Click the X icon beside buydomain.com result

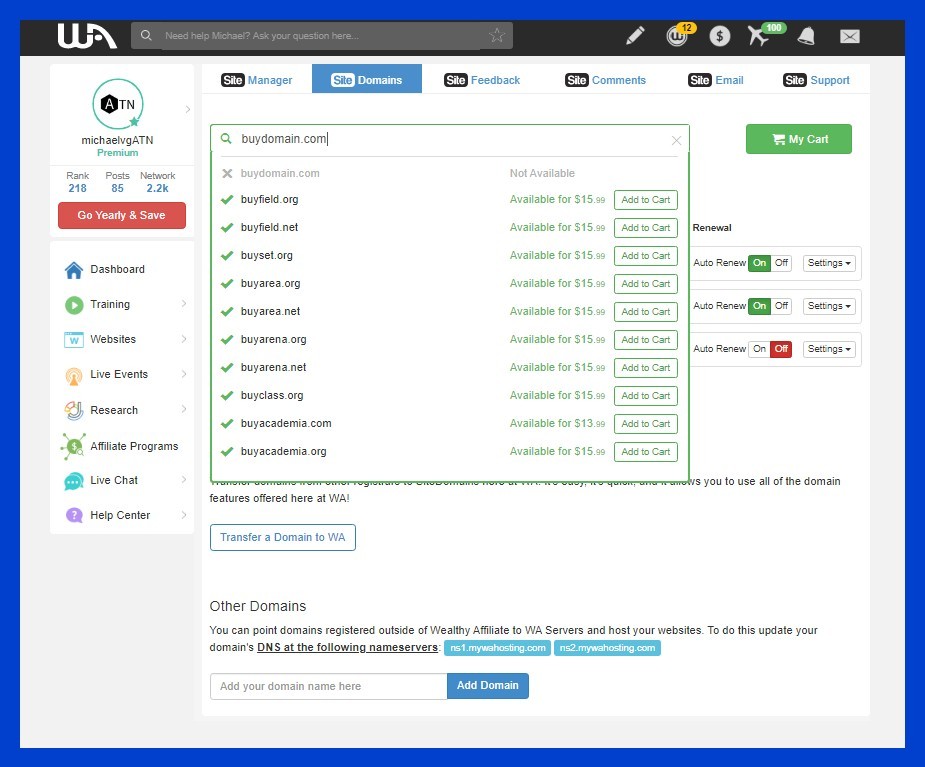point(227,173)
